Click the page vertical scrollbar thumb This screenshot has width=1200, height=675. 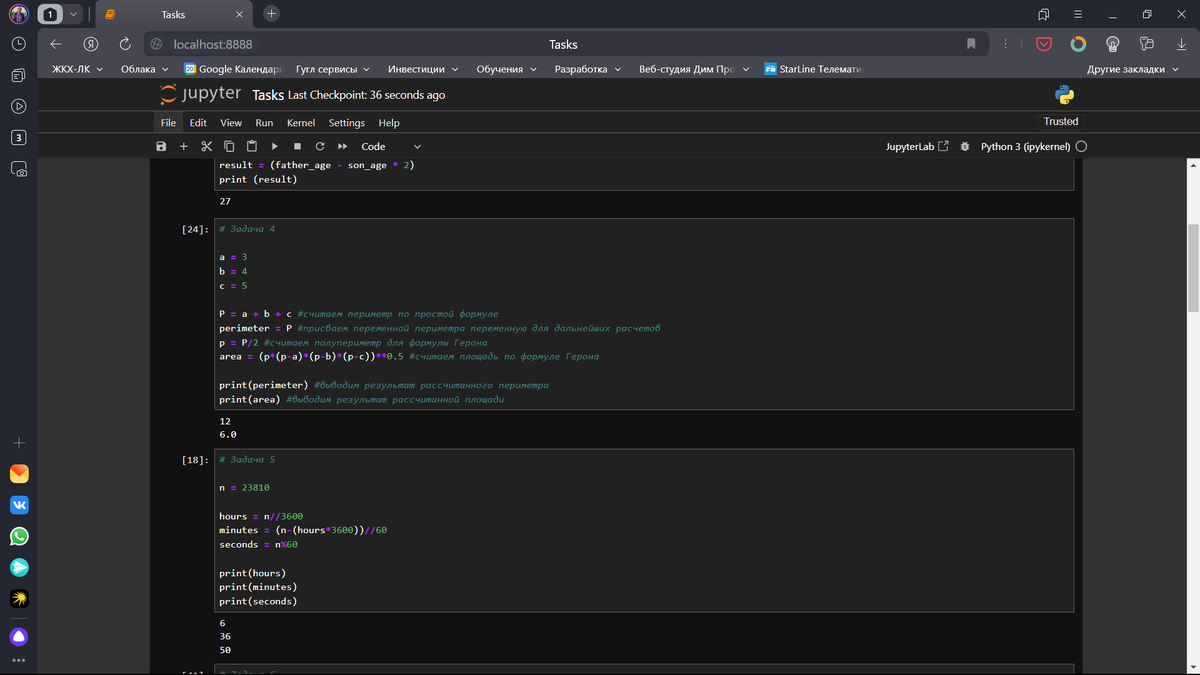tap(1192, 268)
